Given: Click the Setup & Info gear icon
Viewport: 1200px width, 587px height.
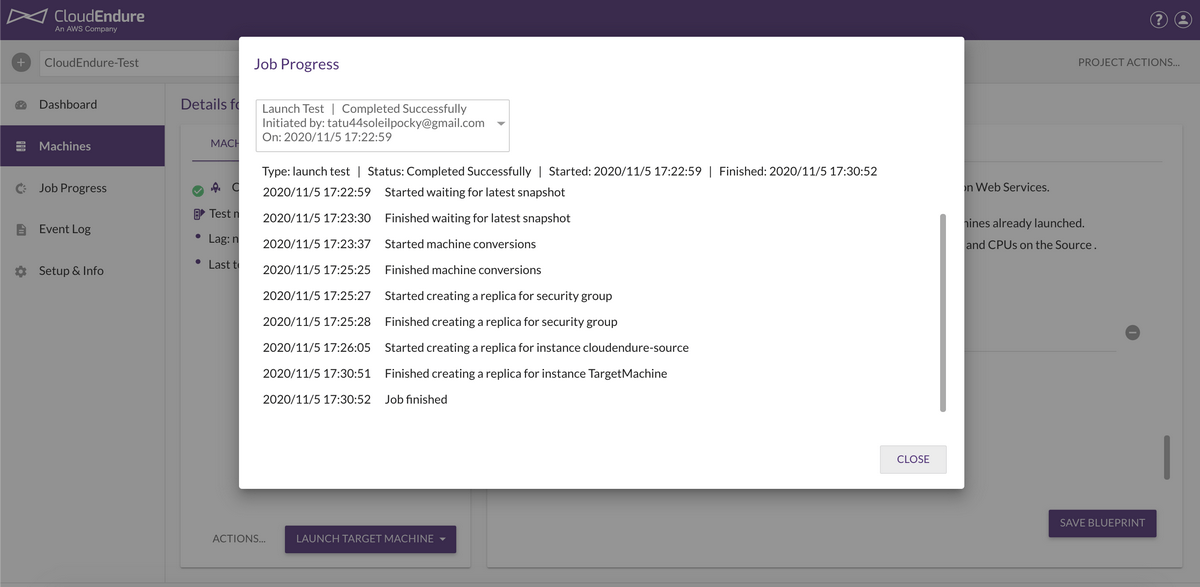Looking at the screenshot, I should [21, 271].
